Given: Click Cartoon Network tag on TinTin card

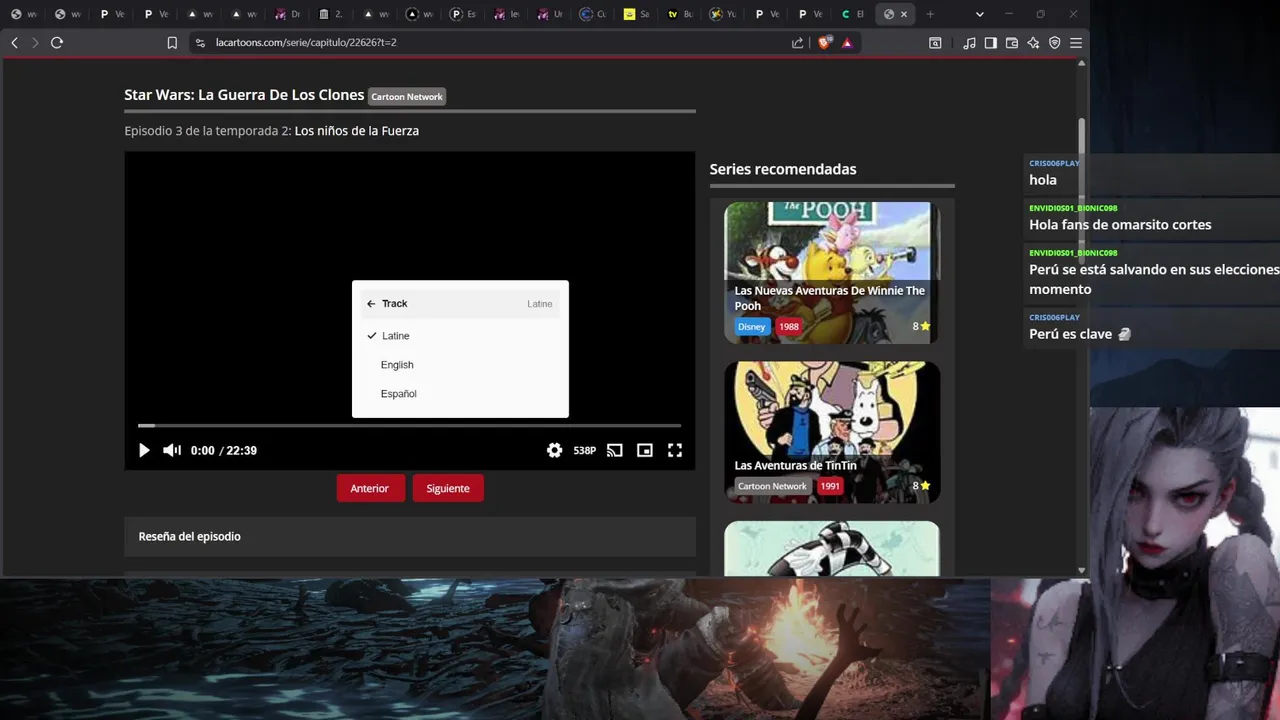Looking at the screenshot, I should point(772,486).
